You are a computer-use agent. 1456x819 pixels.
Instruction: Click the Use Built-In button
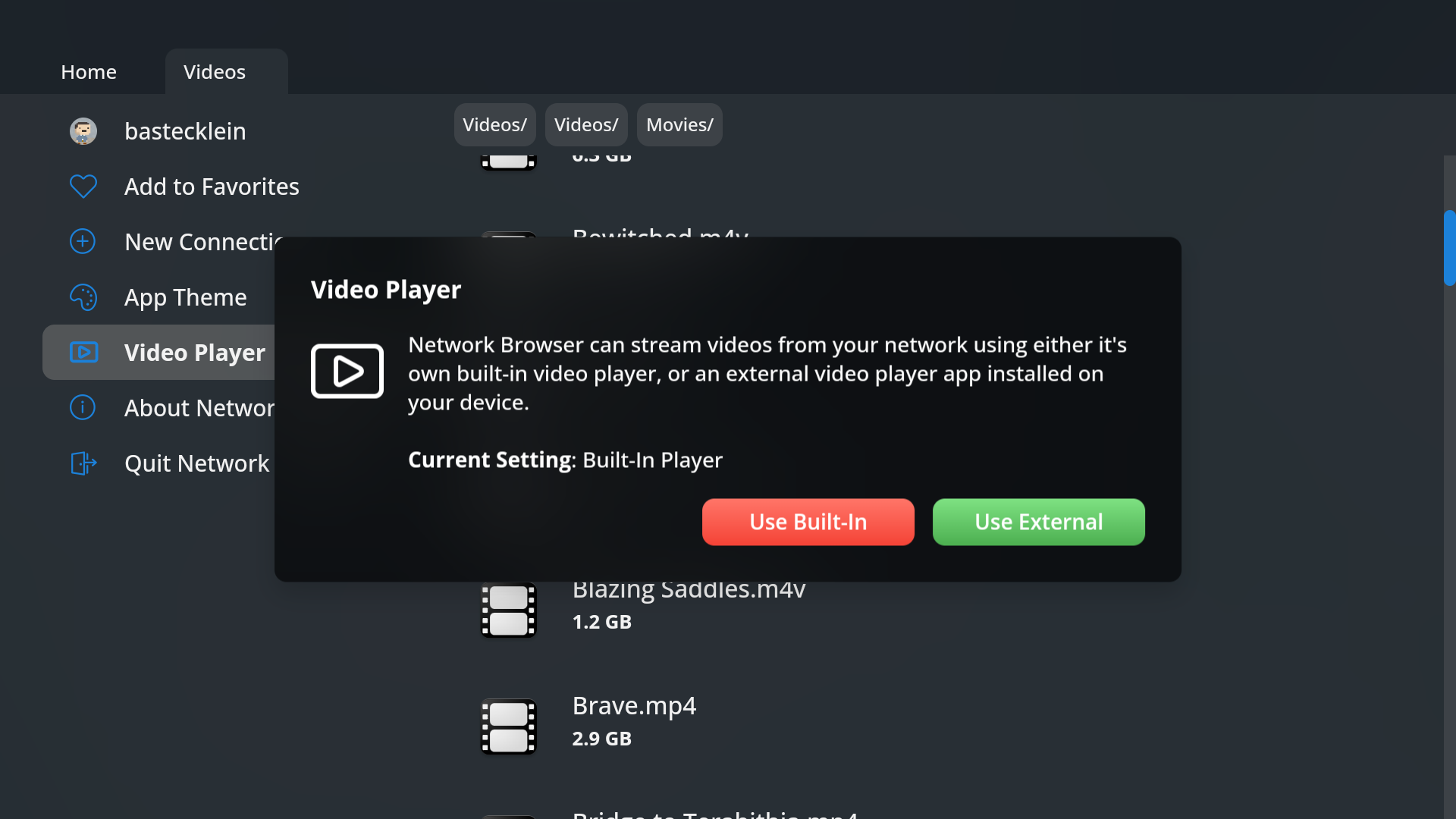pyautogui.click(x=808, y=522)
